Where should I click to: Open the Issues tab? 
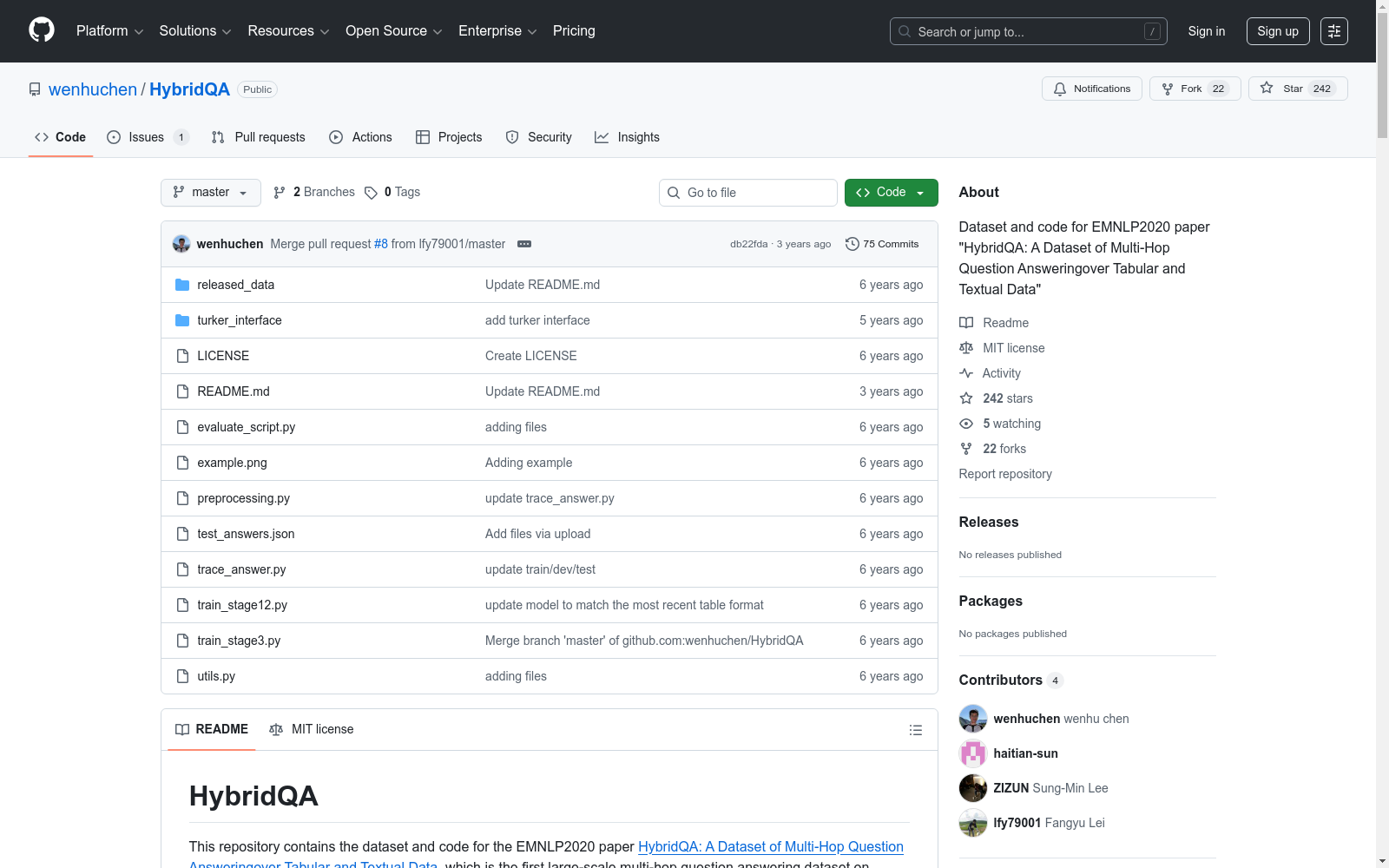148,137
